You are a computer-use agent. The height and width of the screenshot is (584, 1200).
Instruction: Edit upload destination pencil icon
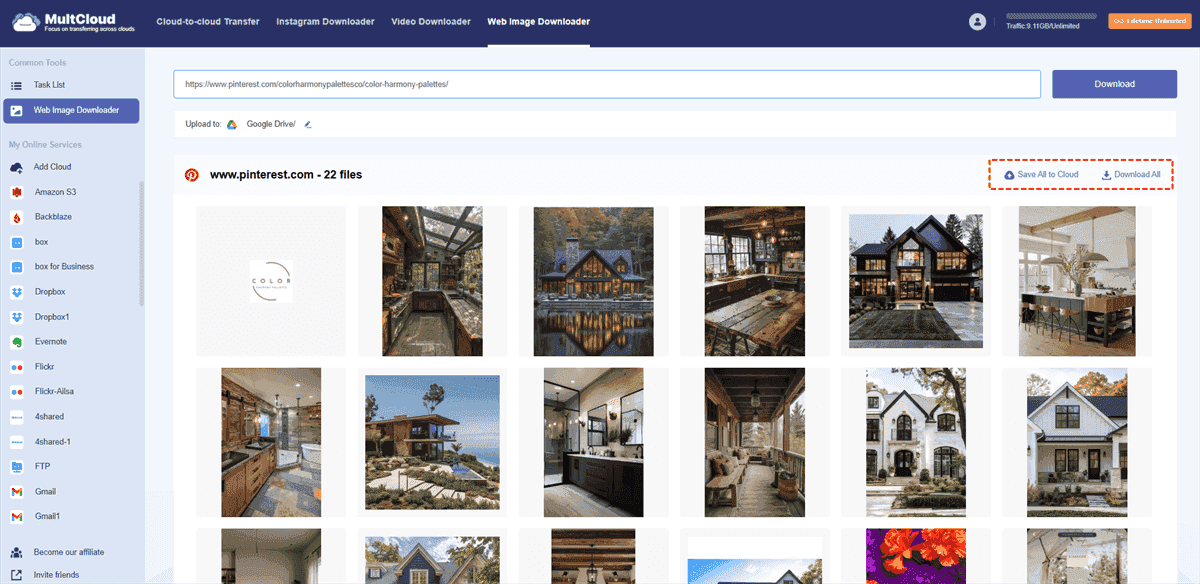(x=308, y=124)
